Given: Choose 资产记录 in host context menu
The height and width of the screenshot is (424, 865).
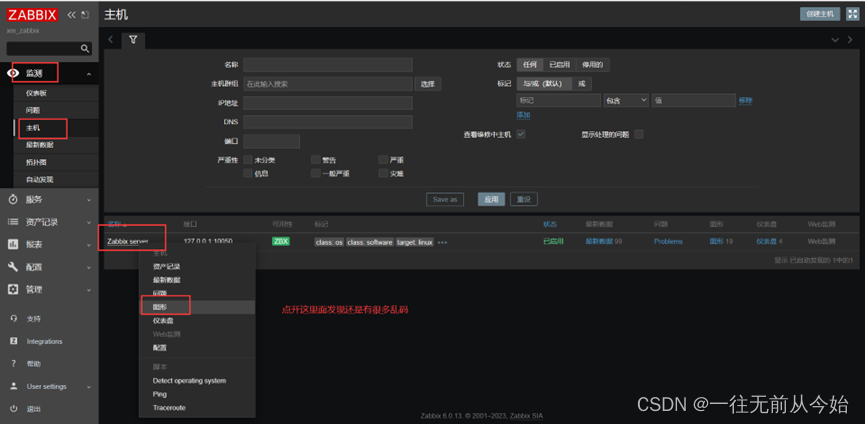Looking at the screenshot, I should 197,266.
